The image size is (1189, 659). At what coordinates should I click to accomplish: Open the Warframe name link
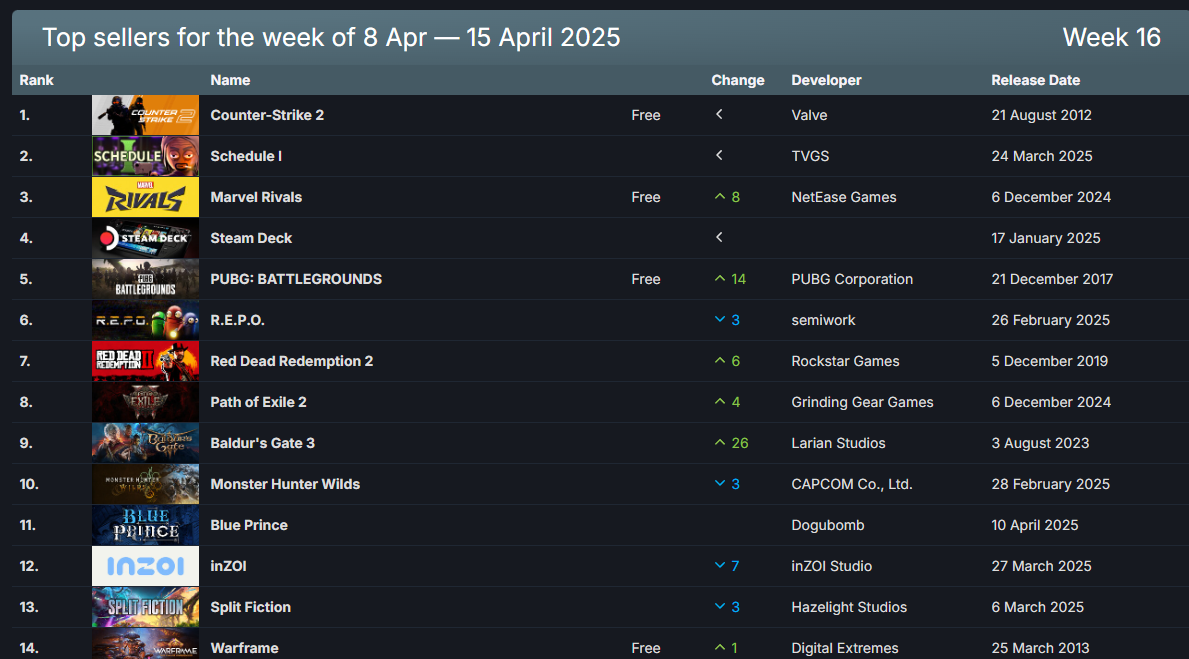tap(244, 648)
